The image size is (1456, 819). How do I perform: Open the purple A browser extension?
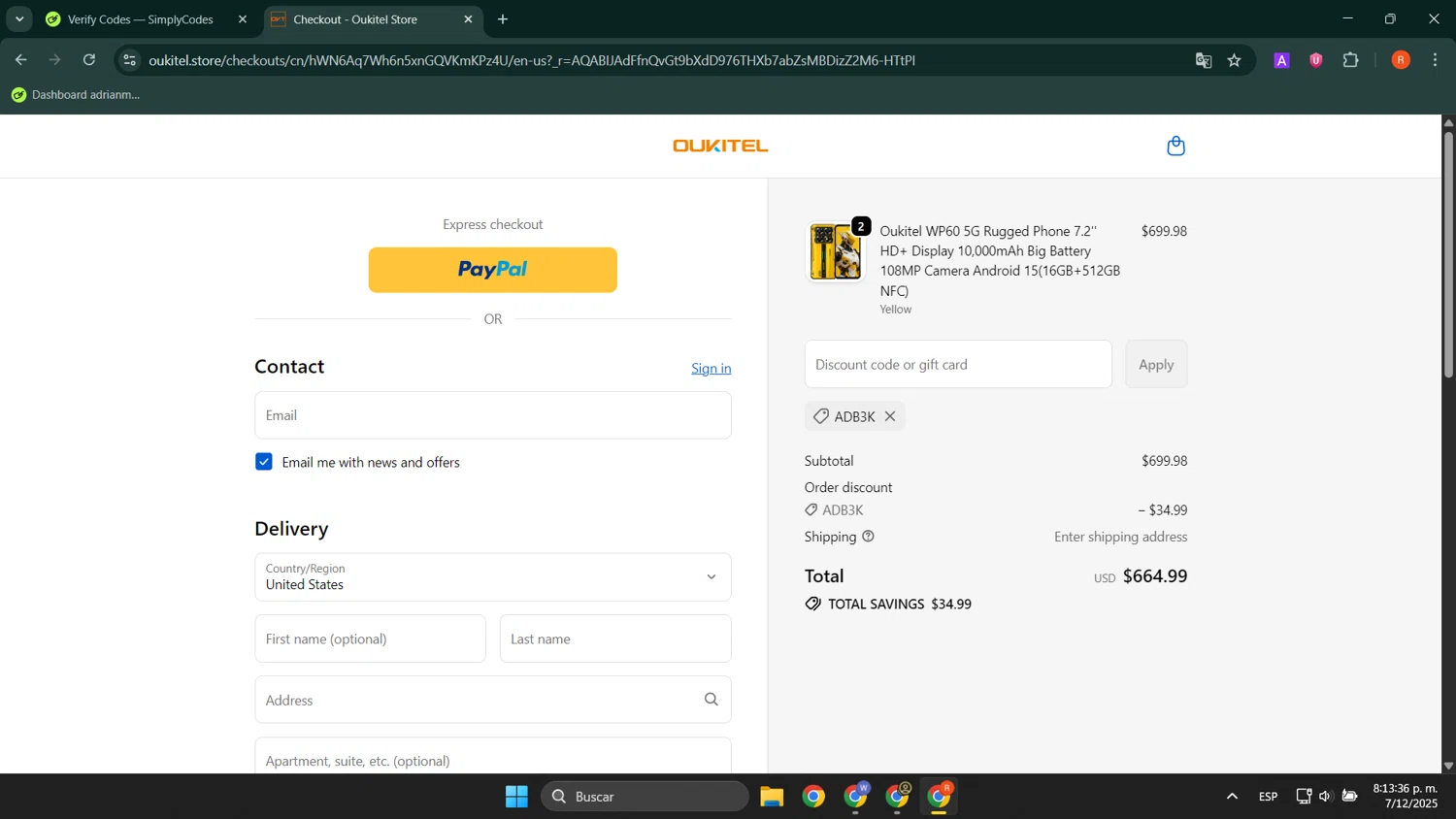(1281, 60)
